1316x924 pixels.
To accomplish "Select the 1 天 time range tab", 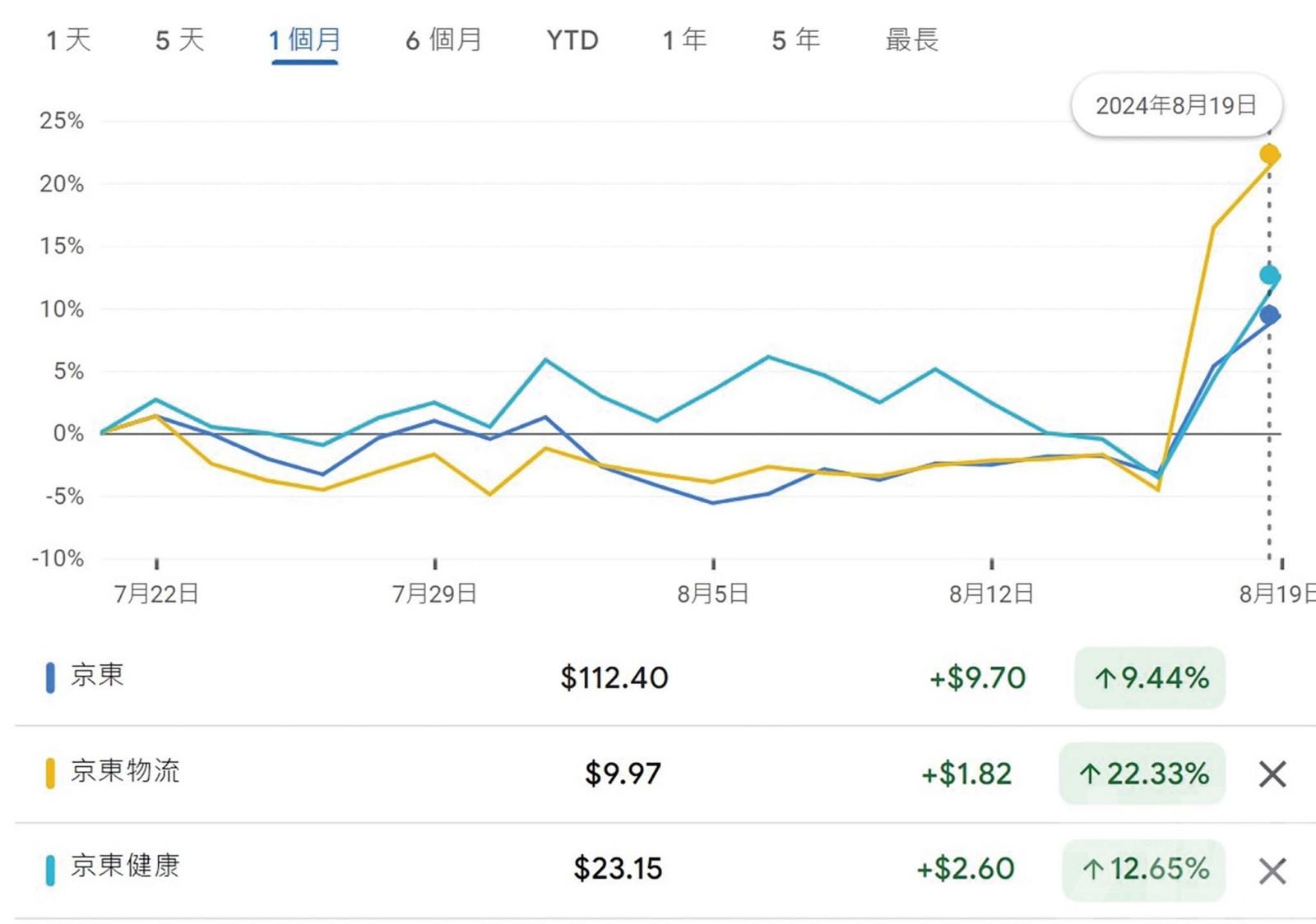I will coord(68,39).
